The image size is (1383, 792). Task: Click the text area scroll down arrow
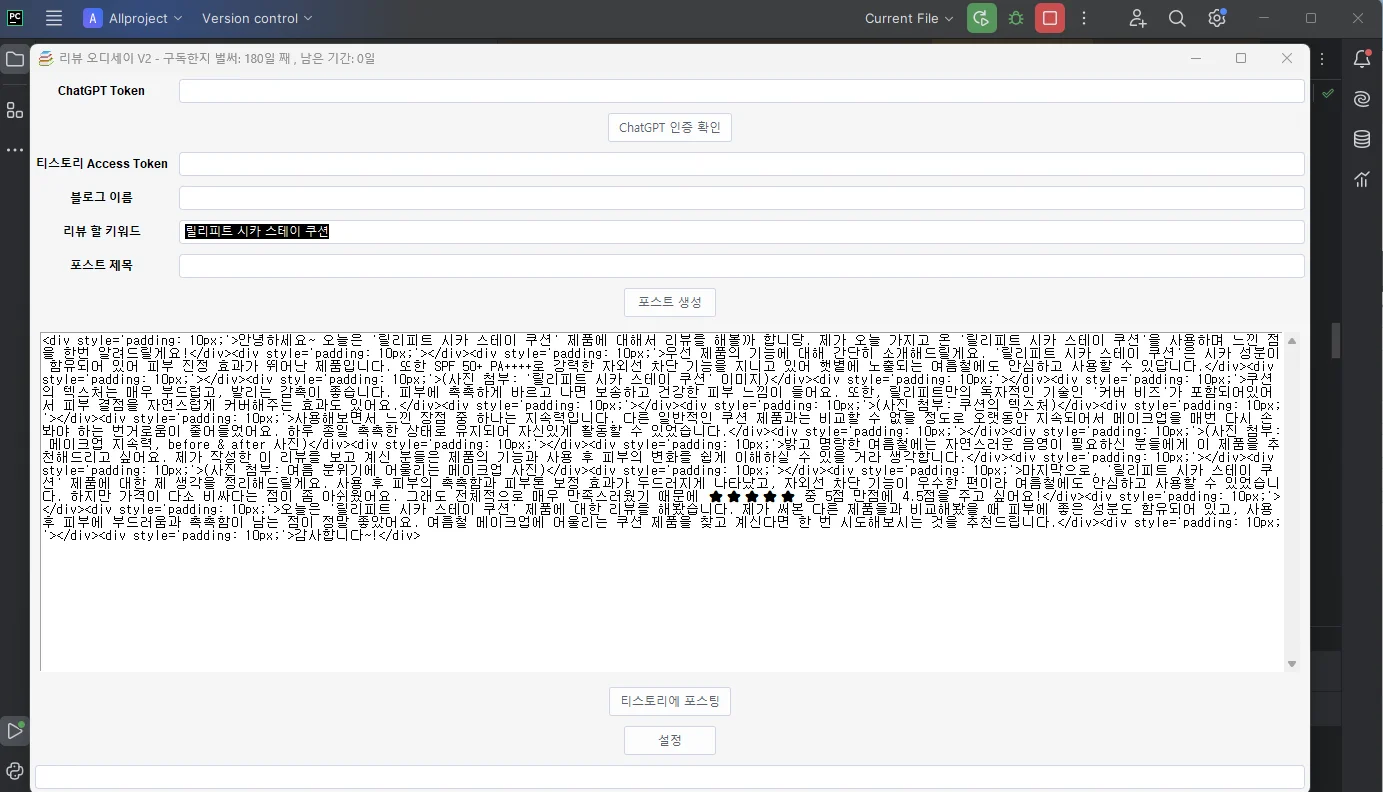tap(1292, 664)
